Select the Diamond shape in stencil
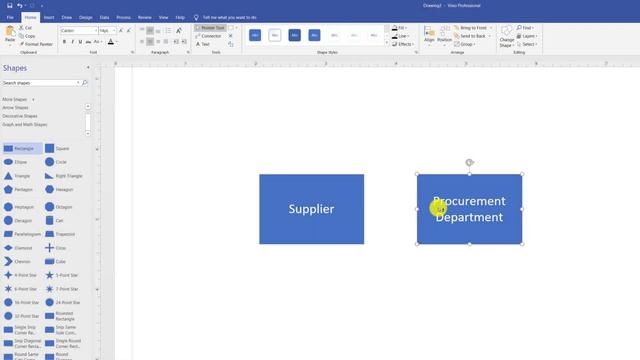Viewport: 640px width, 360px height. pos(18,248)
